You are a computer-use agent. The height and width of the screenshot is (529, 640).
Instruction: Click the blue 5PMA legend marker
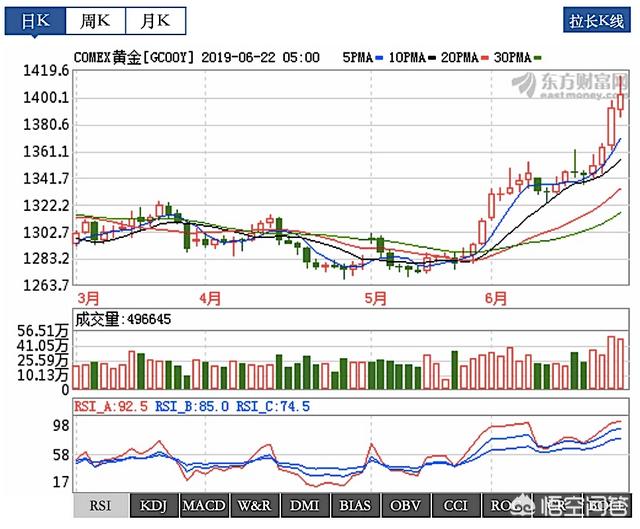[x=380, y=58]
